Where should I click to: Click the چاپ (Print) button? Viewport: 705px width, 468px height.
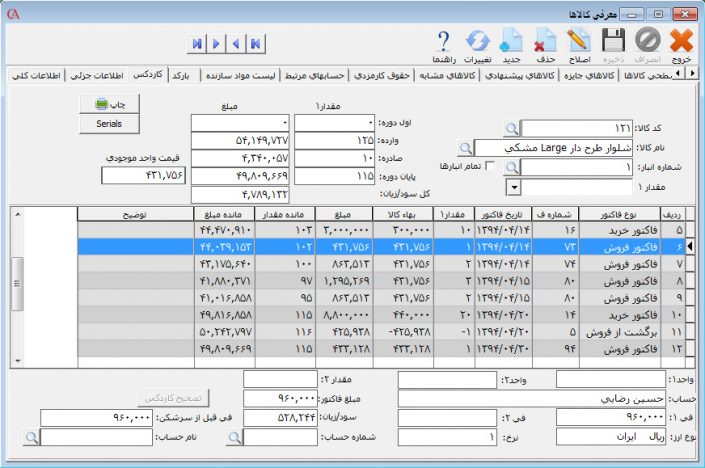click(101, 103)
